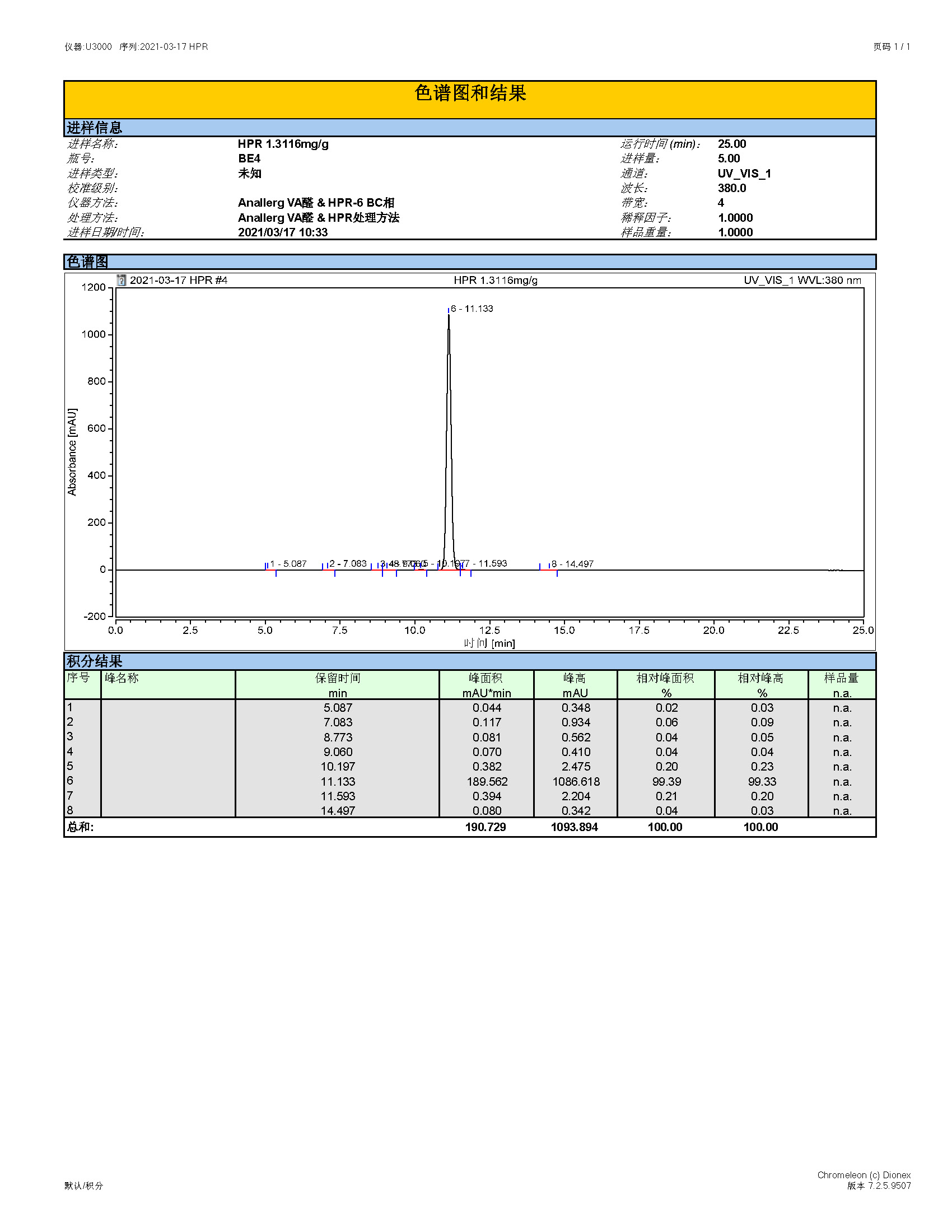
Task: Select sample name "HPR 1.3116mg/g" in injection info
Action: click(283, 144)
